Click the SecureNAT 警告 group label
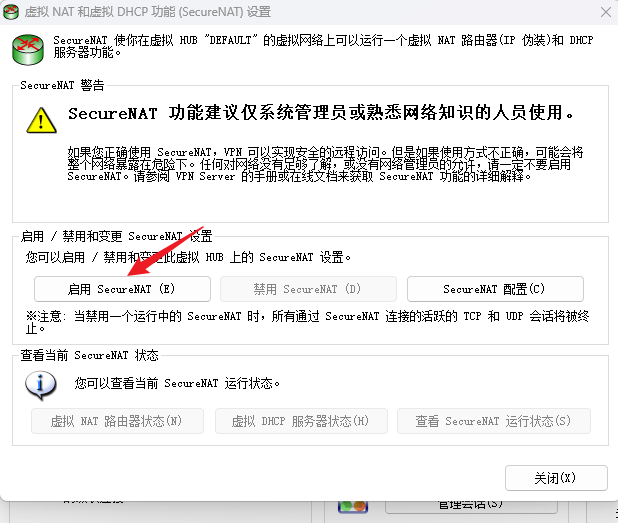The width and height of the screenshot is (618, 523). point(62,86)
